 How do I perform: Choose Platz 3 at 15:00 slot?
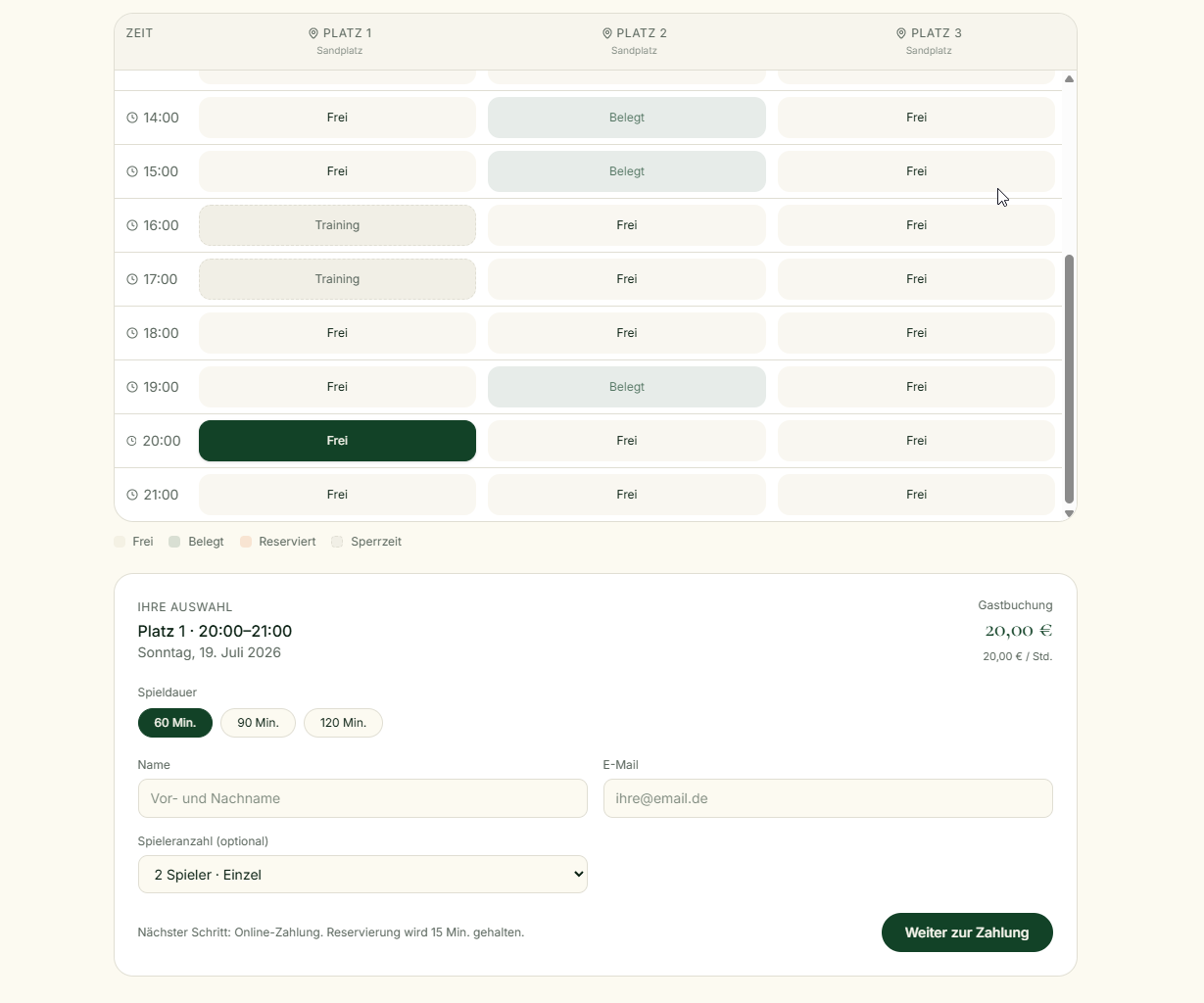pos(916,171)
